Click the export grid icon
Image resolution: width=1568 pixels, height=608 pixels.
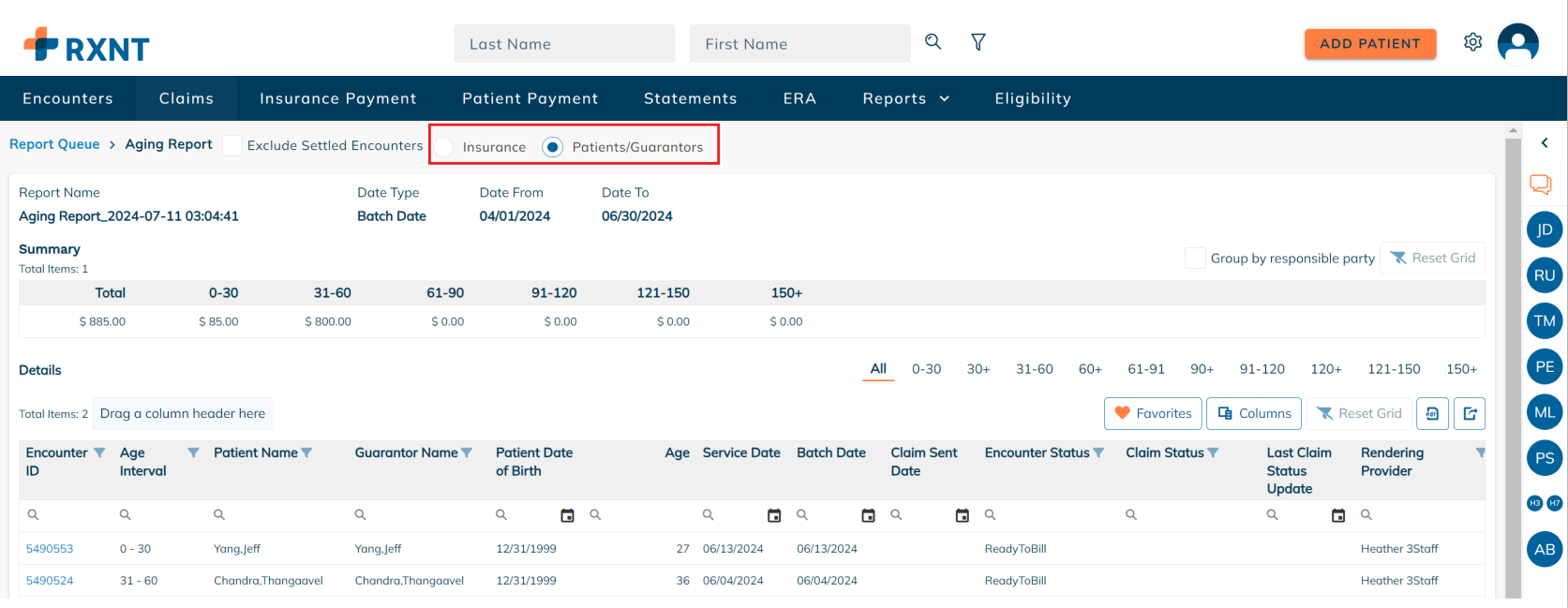(x=1470, y=413)
